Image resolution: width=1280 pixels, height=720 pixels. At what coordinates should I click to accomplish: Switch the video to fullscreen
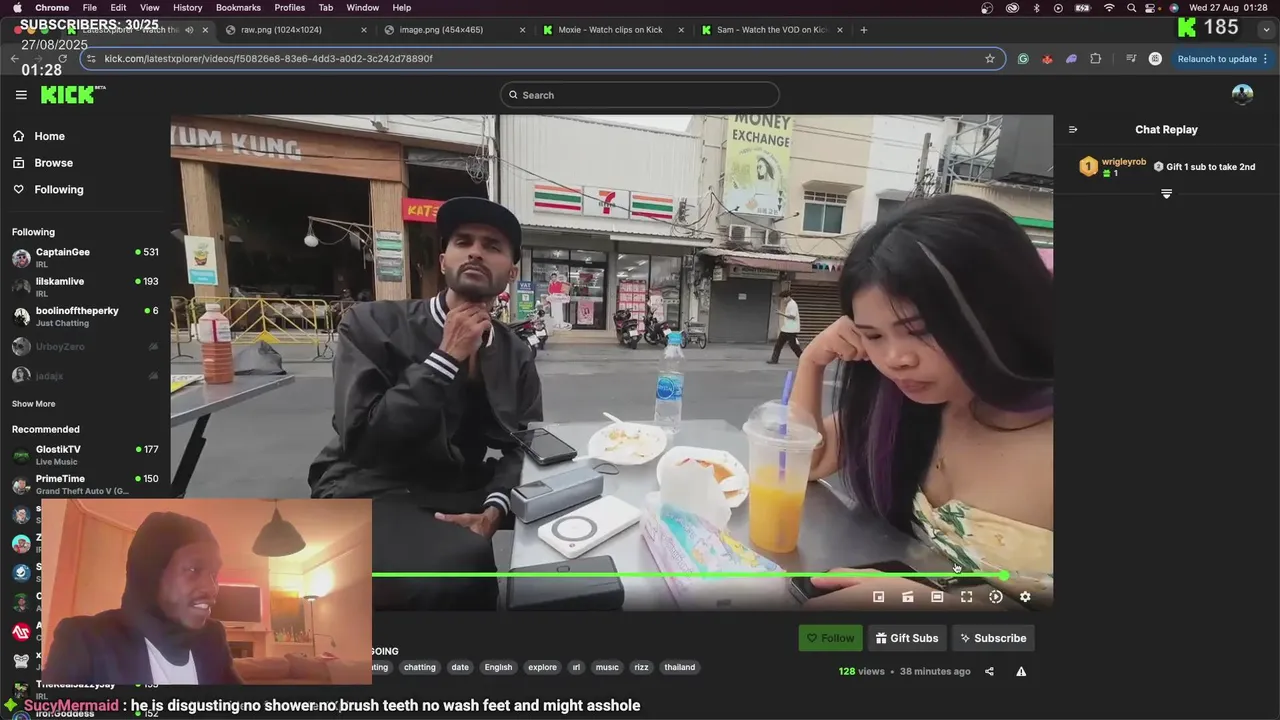(x=966, y=597)
